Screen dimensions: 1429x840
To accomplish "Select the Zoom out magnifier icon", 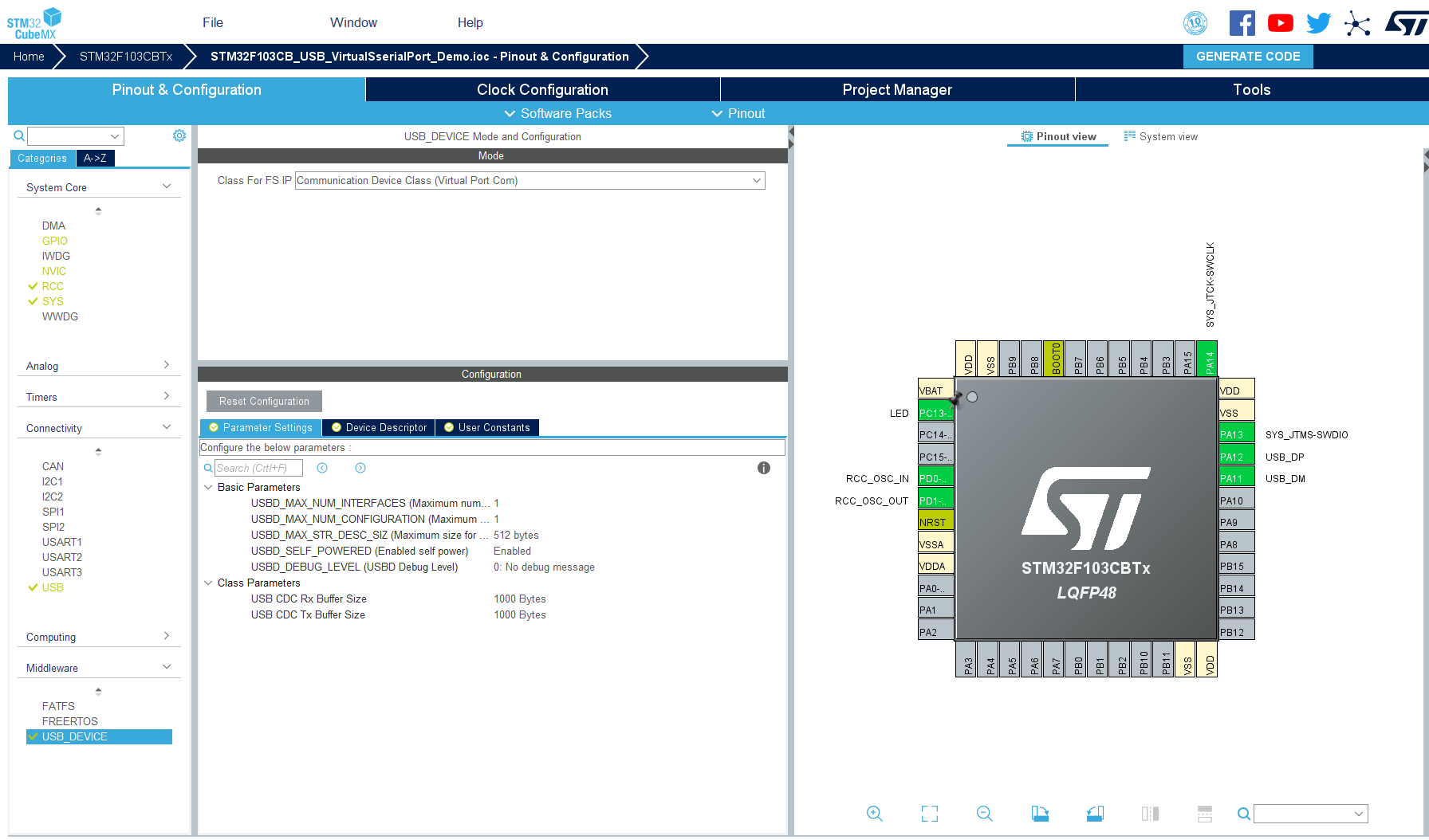I will [x=985, y=814].
